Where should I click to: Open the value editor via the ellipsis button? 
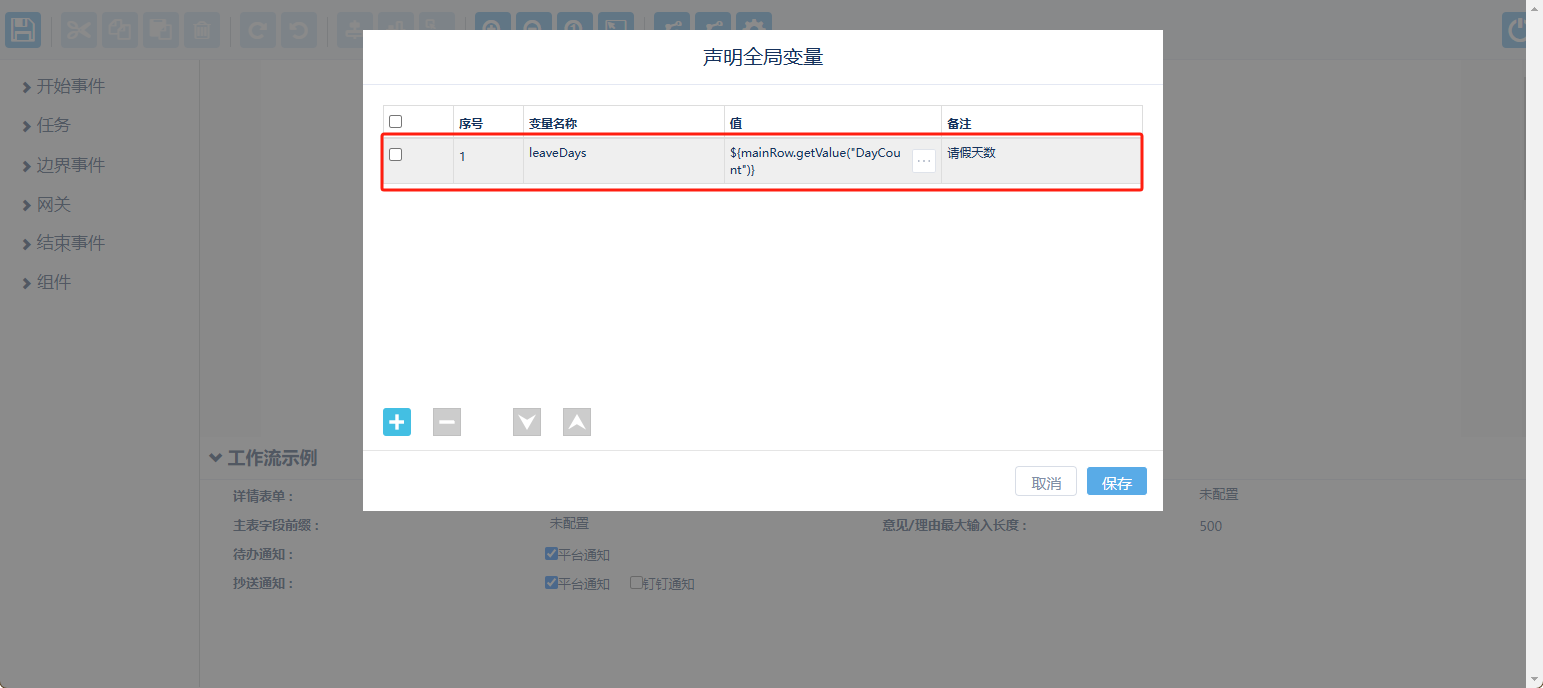tap(924, 161)
